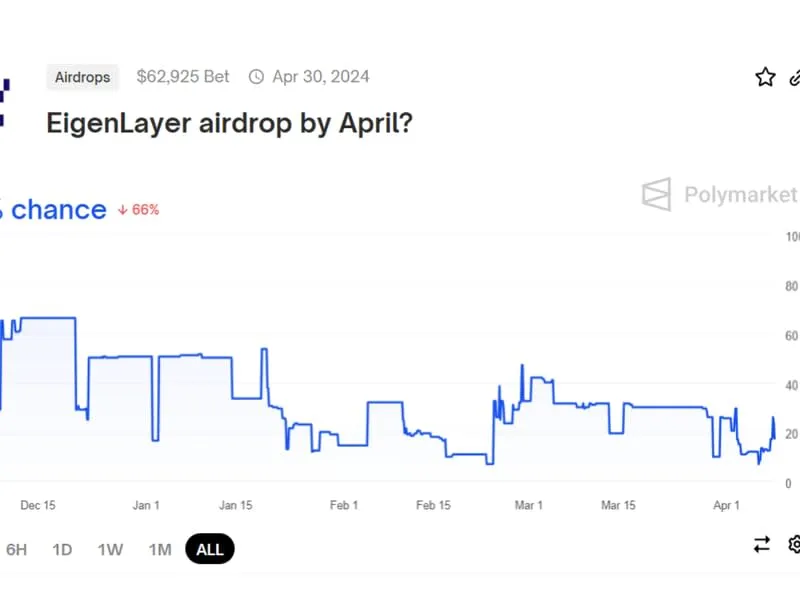Click the clock icon beside Apr 30, 2024
Image resolution: width=800 pixels, height=600 pixels.
click(x=256, y=76)
